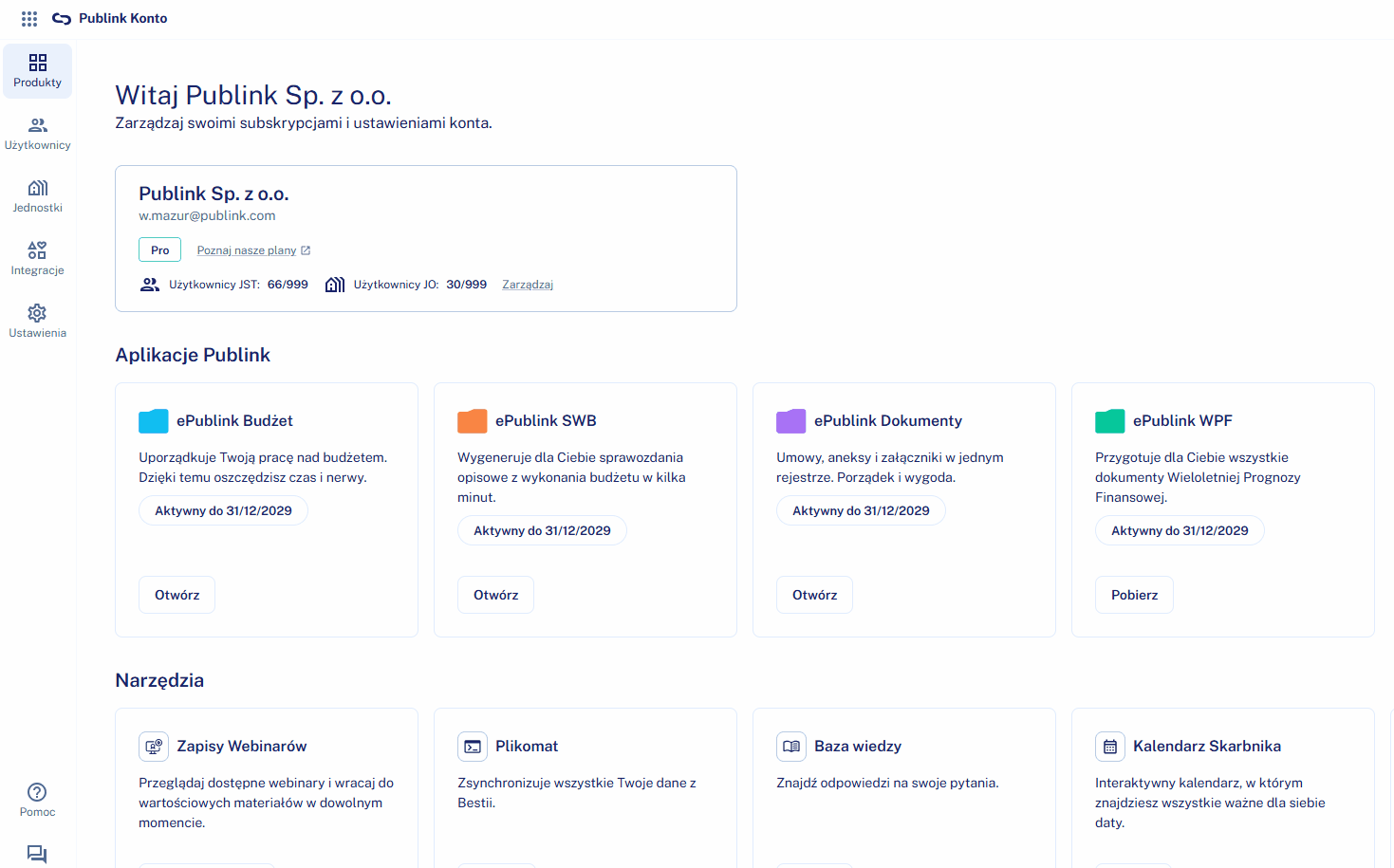
Task: Click the Kalendarz Skarbnika tool title
Action: (x=1207, y=747)
